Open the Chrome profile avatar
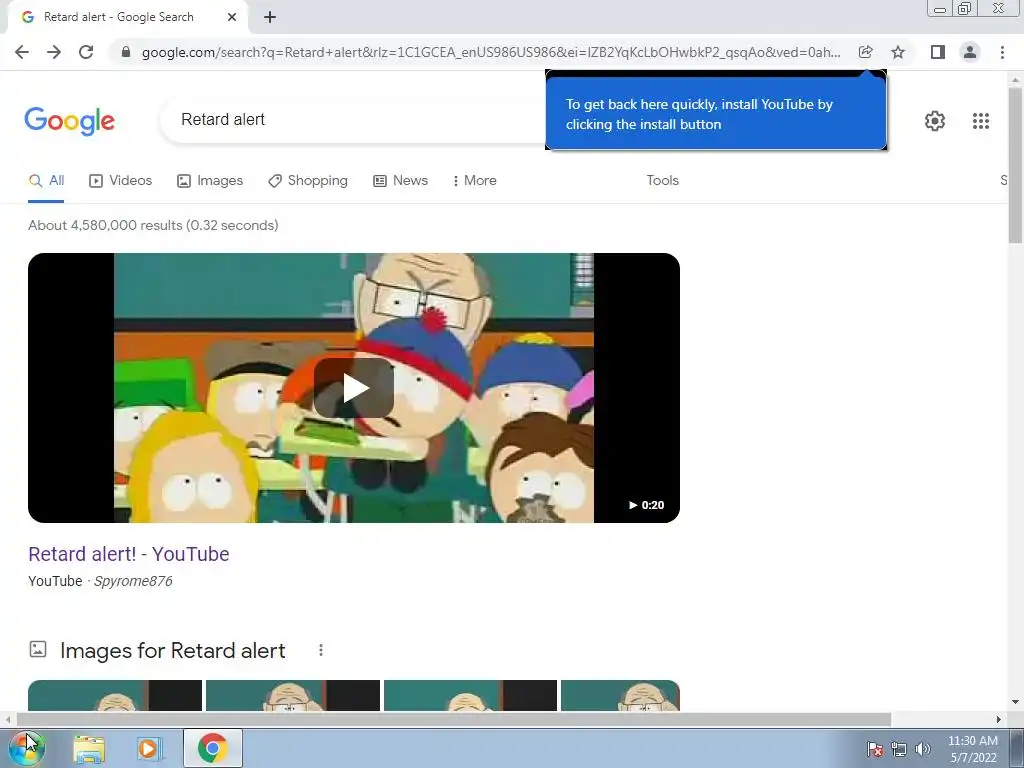This screenshot has width=1024, height=768. (x=970, y=52)
